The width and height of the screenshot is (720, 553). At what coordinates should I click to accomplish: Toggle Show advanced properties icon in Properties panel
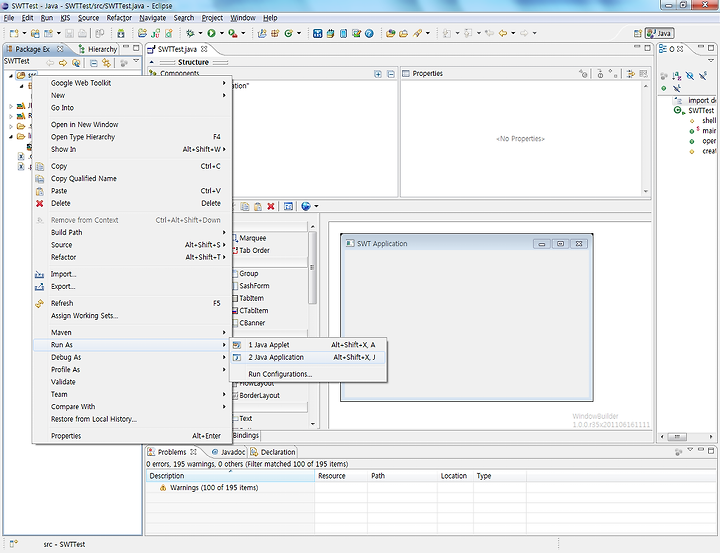pyautogui.click(x=631, y=73)
